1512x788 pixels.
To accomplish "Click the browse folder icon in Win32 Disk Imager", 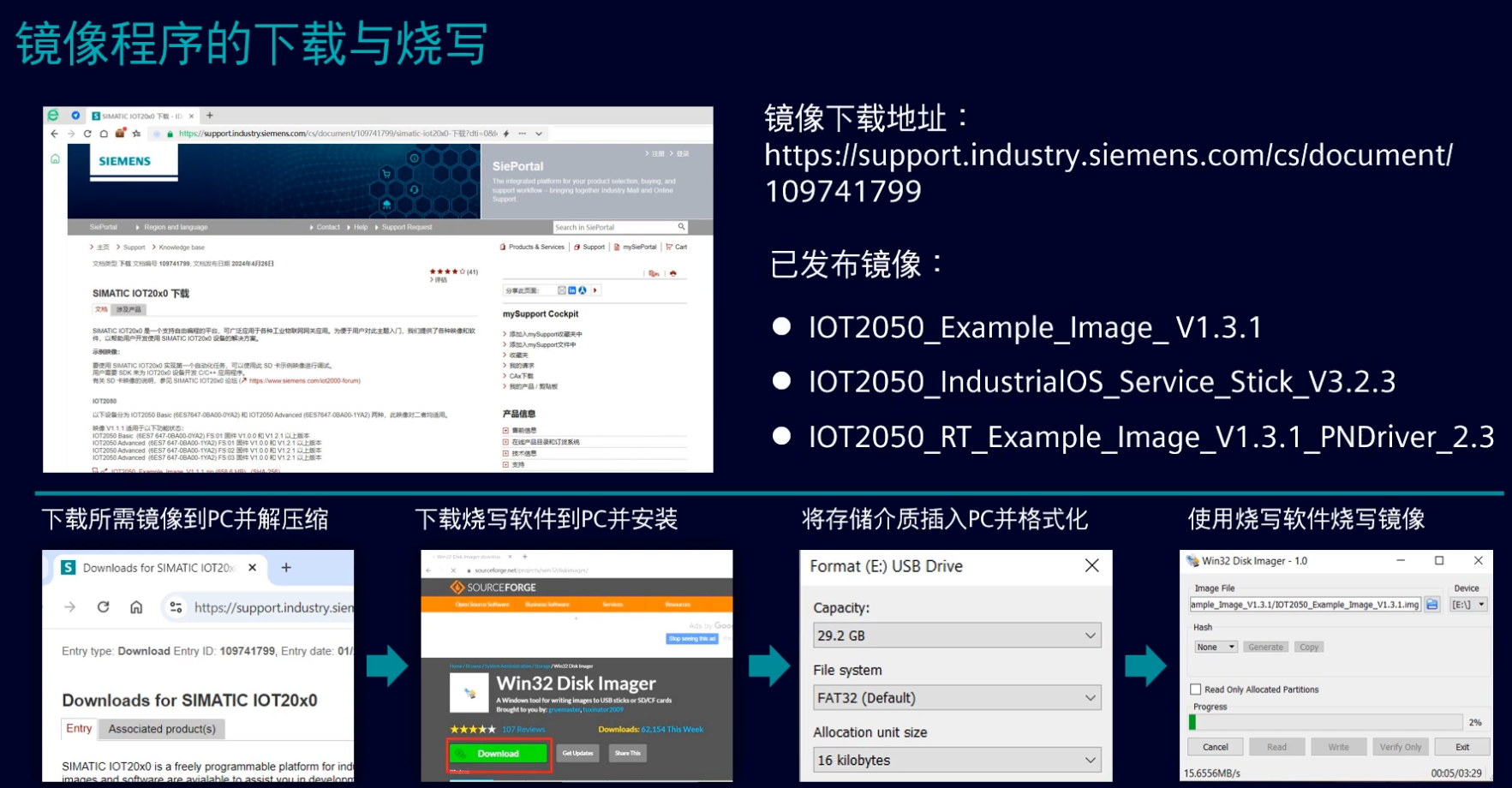I will tap(1431, 605).
